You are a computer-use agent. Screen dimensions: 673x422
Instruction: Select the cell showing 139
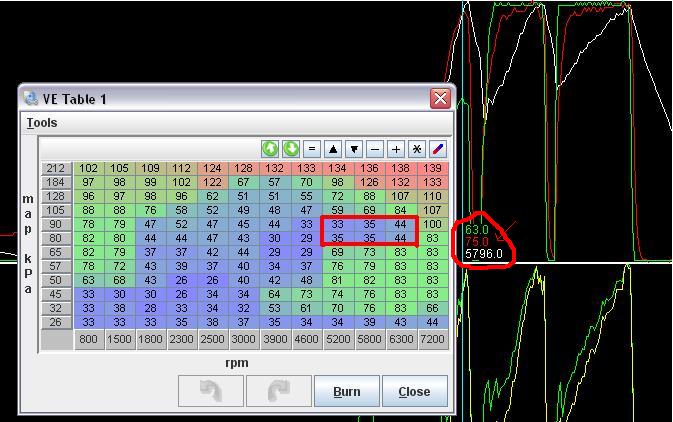[x=433, y=168]
